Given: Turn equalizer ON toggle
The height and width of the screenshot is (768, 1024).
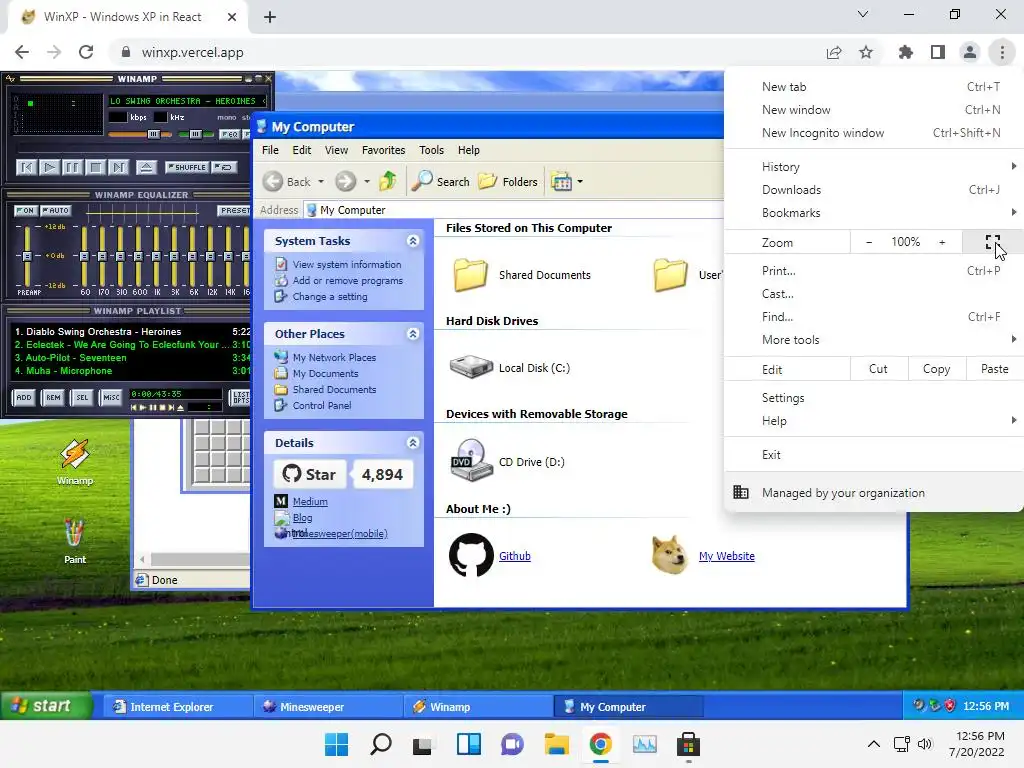Looking at the screenshot, I should (25, 210).
